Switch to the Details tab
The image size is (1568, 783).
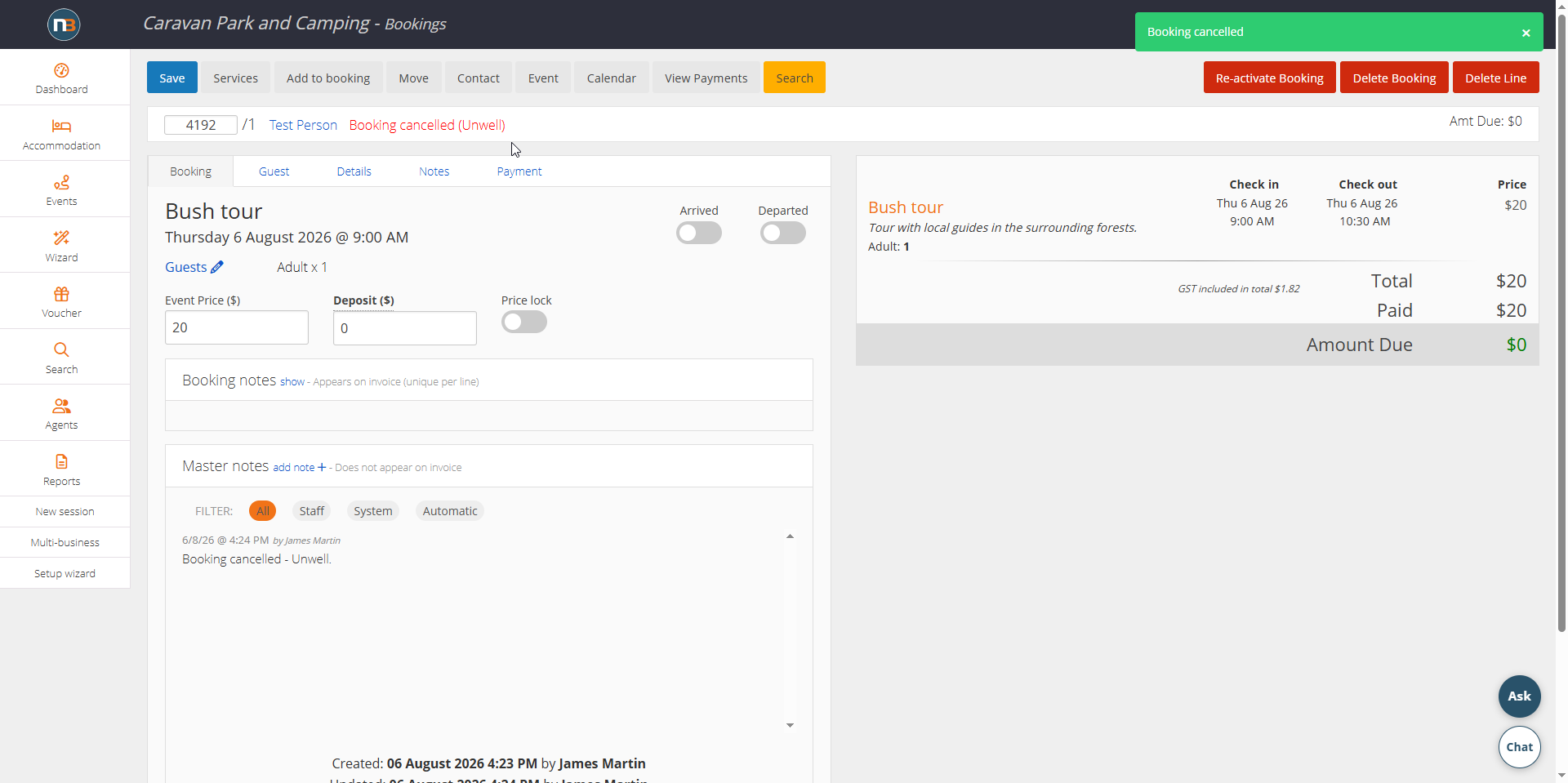354,171
